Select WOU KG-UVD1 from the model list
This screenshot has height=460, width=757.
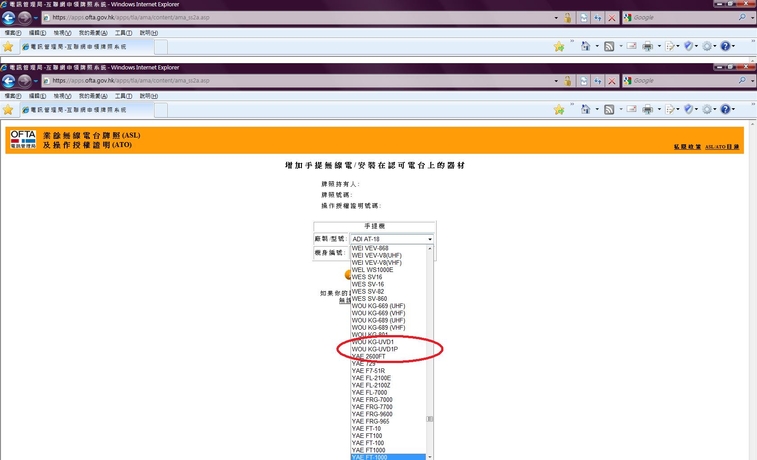click(x=373, y=342)
